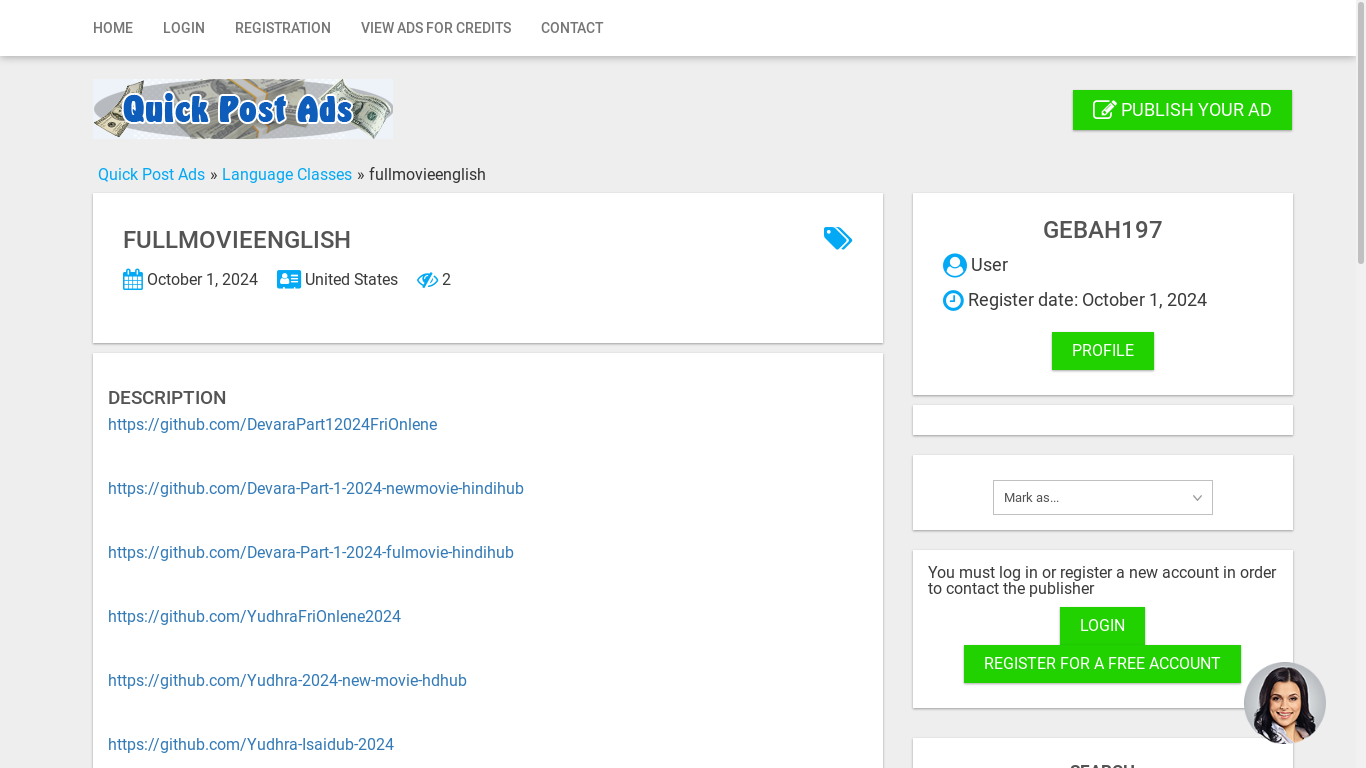This screenshot has width=1366, height=768.
Task: Open VIEW ADS FOR CREDITS menu item
Action: 436,28
